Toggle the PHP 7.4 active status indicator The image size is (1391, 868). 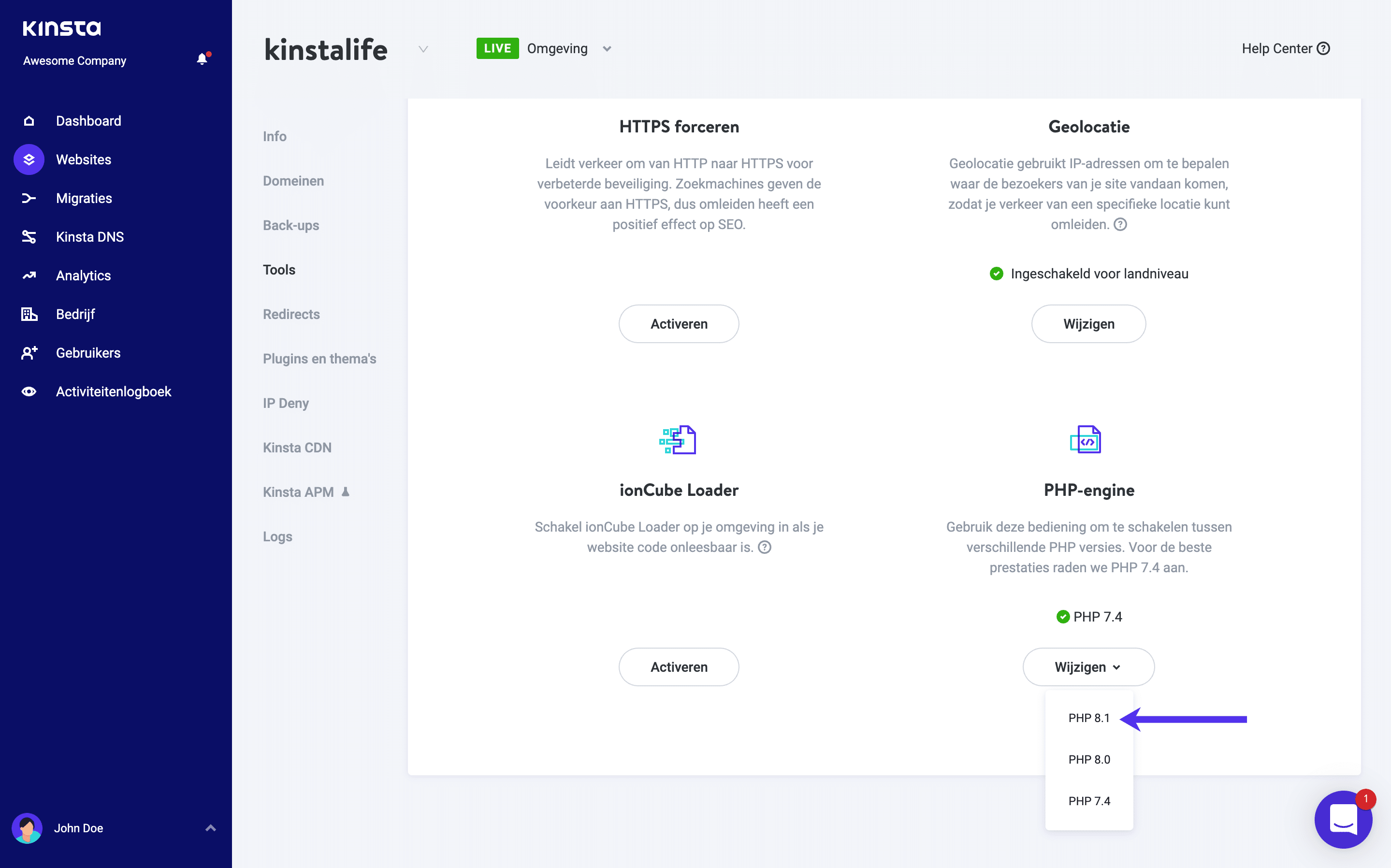(1063, 616)
